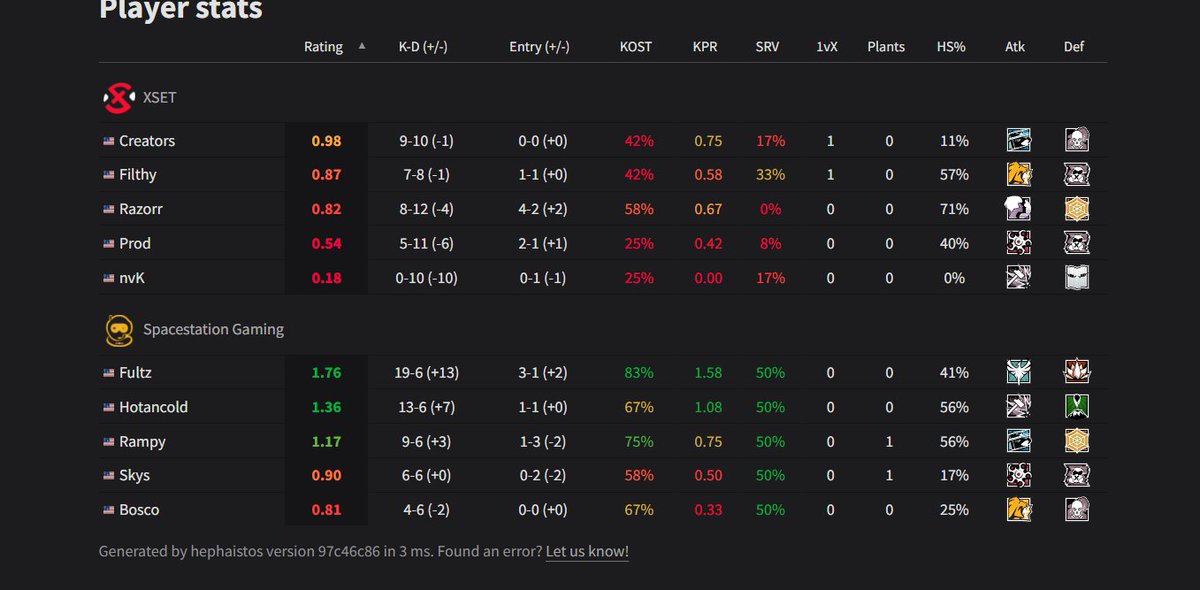The image size is (1200, 590).
Task: Click player name Fultz
Action: tap(136, 372)
